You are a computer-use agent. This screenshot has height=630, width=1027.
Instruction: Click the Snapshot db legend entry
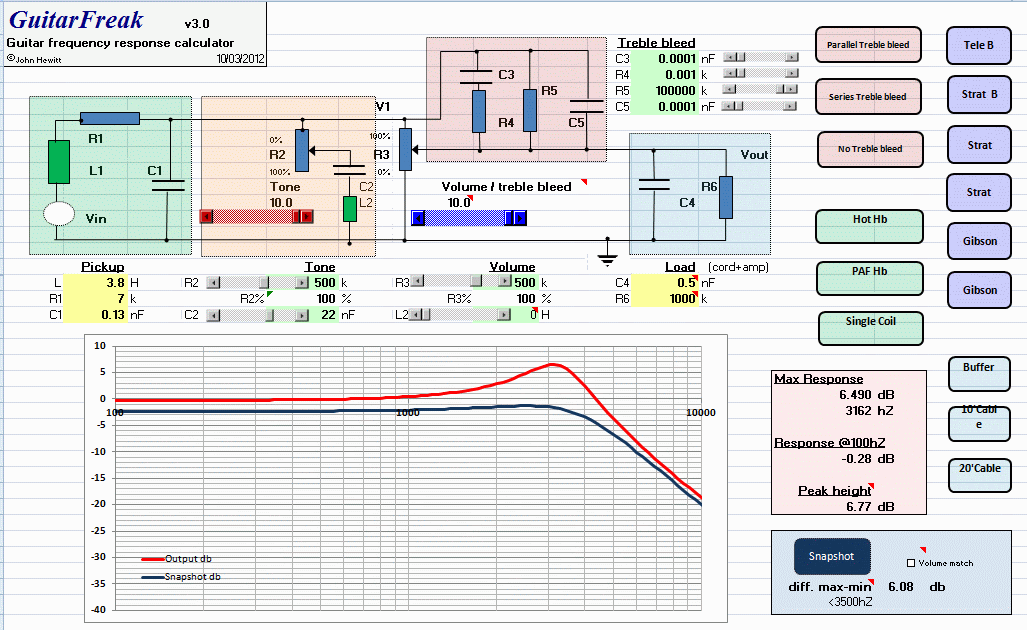point(181,577)
